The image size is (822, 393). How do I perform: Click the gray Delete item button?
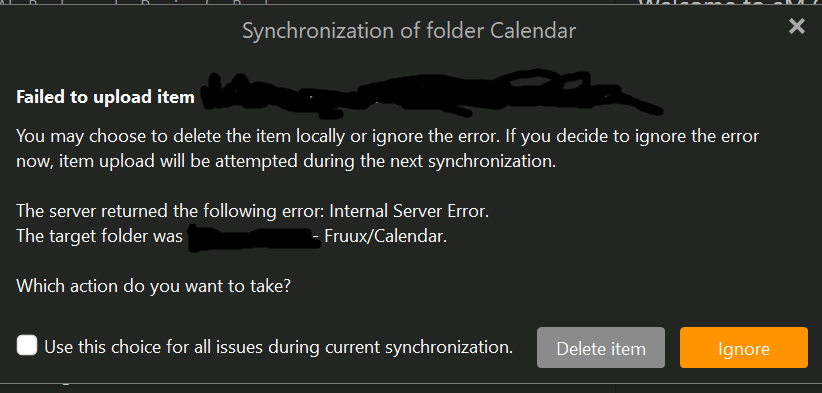point(601,348)
